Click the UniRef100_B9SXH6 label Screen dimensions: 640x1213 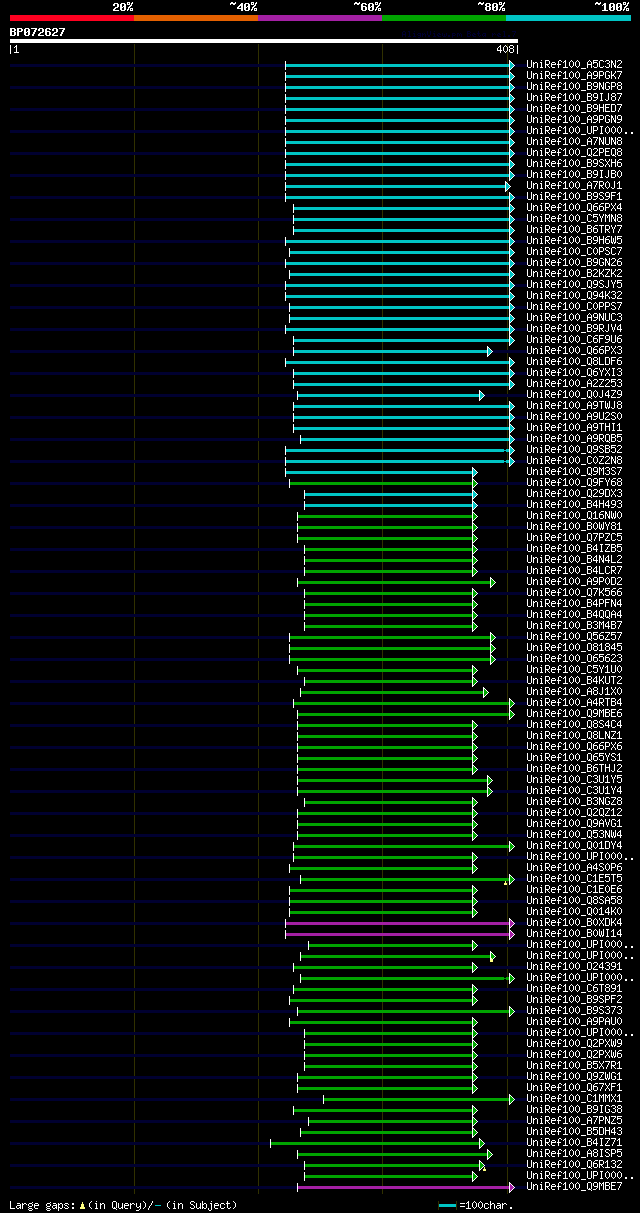click(574, 163)
